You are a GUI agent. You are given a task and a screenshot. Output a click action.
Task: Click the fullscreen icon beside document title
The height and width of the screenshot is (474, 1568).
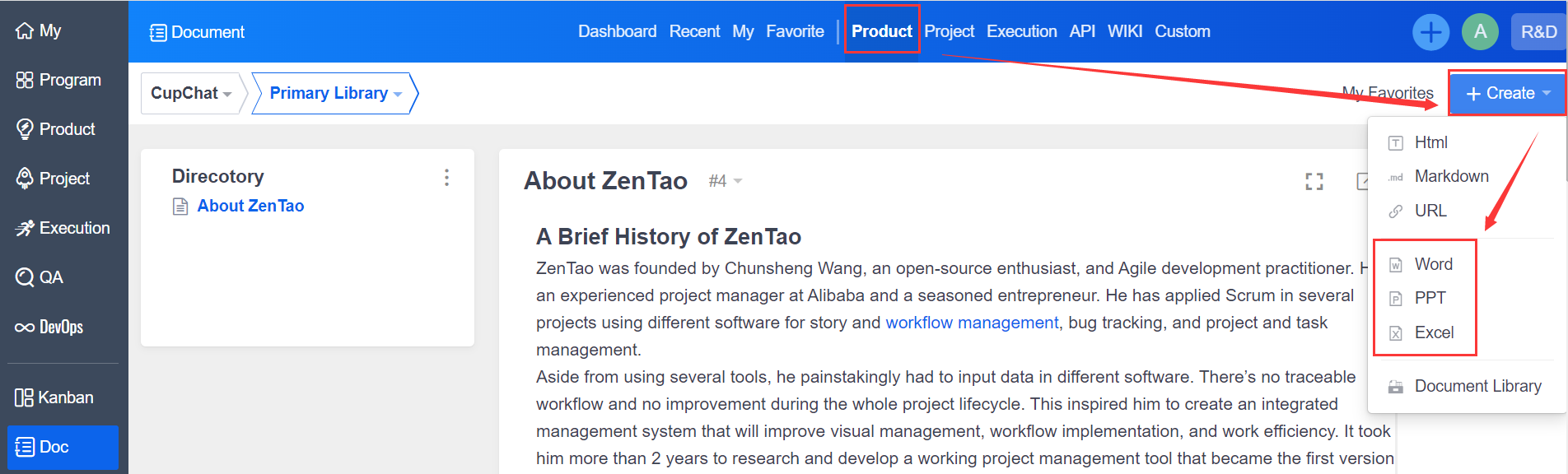(1314, 182)
